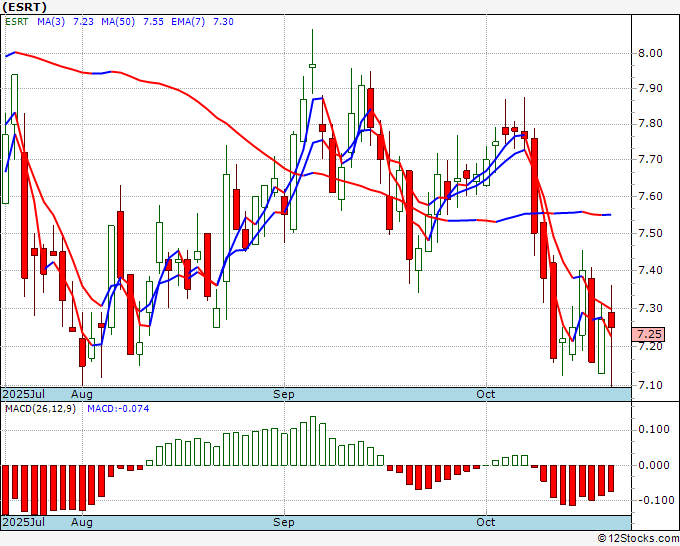Click the MA(3) value 7.23
Image resolution: width=680 pixels, height=546 pixels.
83,22
